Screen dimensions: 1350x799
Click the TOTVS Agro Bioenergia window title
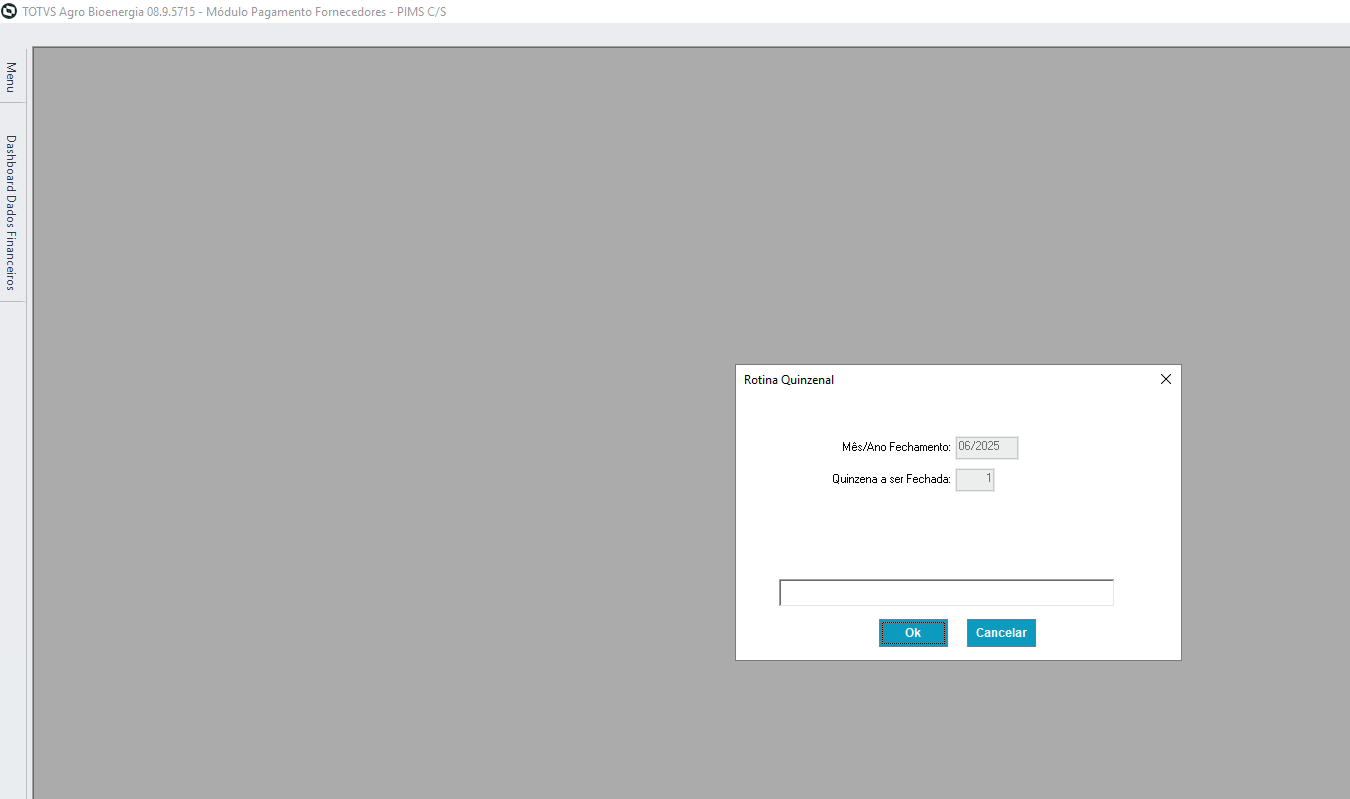(x=234, y=11)
